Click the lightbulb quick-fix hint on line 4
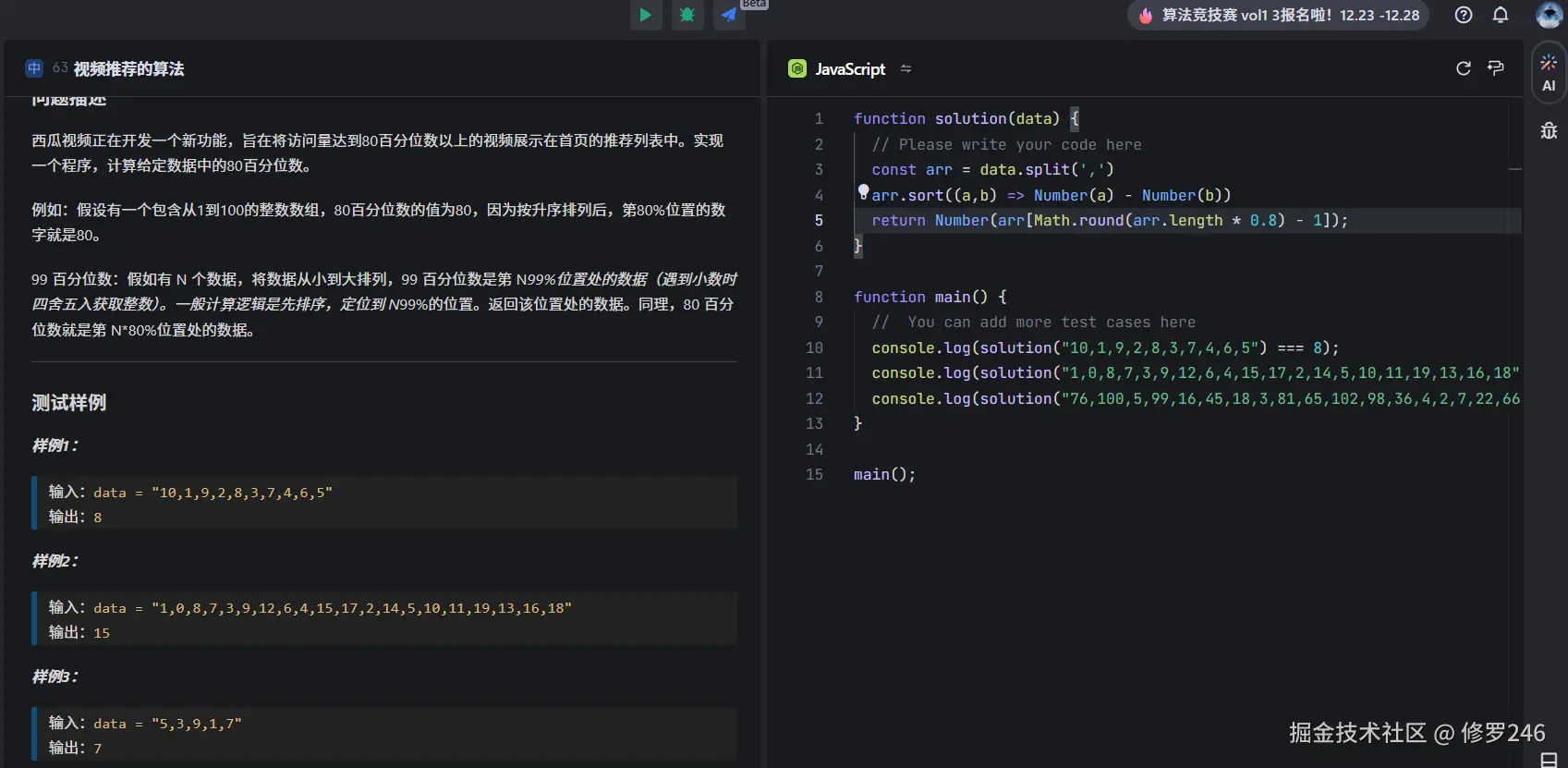 click(863, 191)
